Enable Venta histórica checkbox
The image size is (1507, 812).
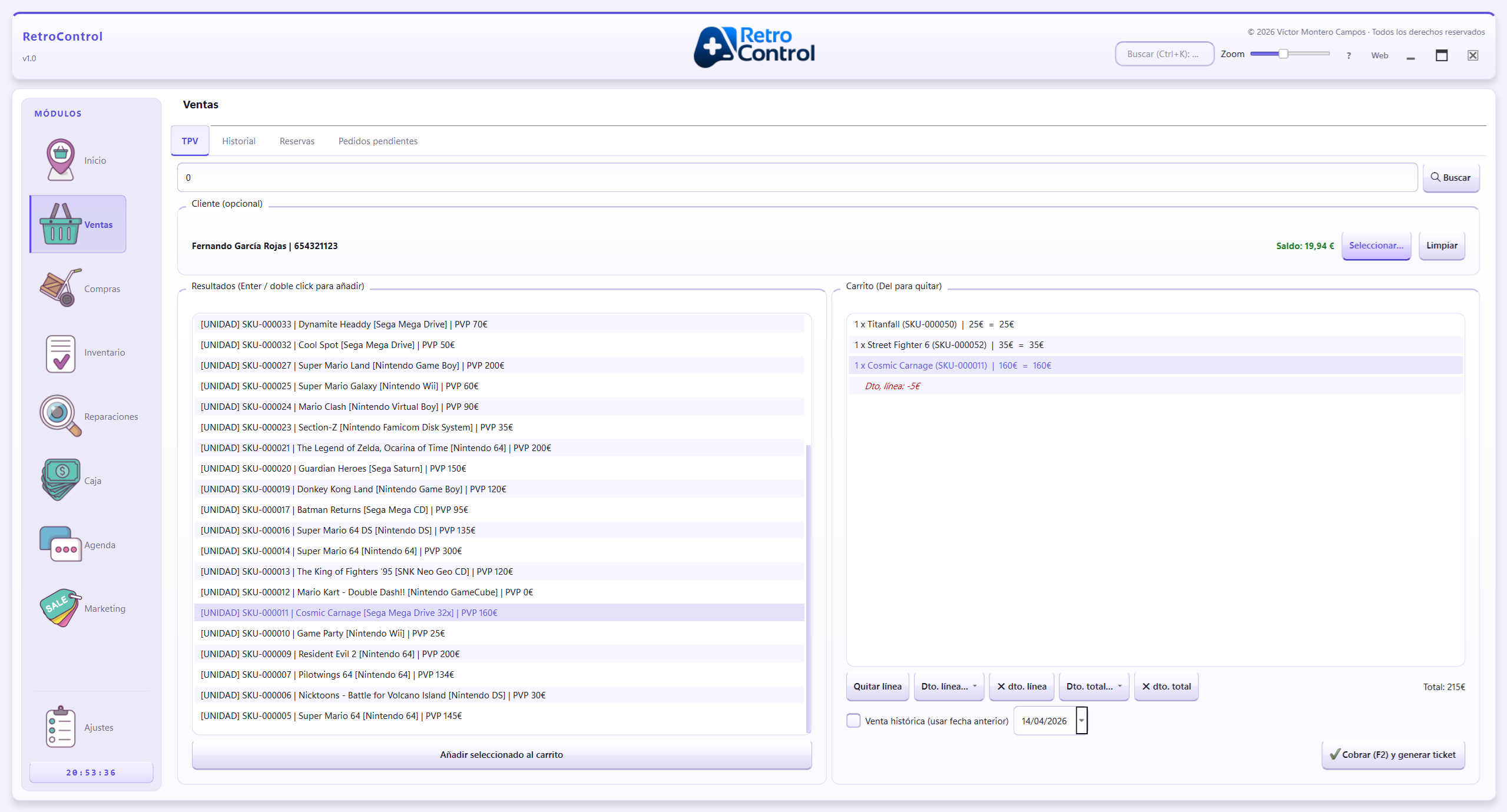pos(853,721)
